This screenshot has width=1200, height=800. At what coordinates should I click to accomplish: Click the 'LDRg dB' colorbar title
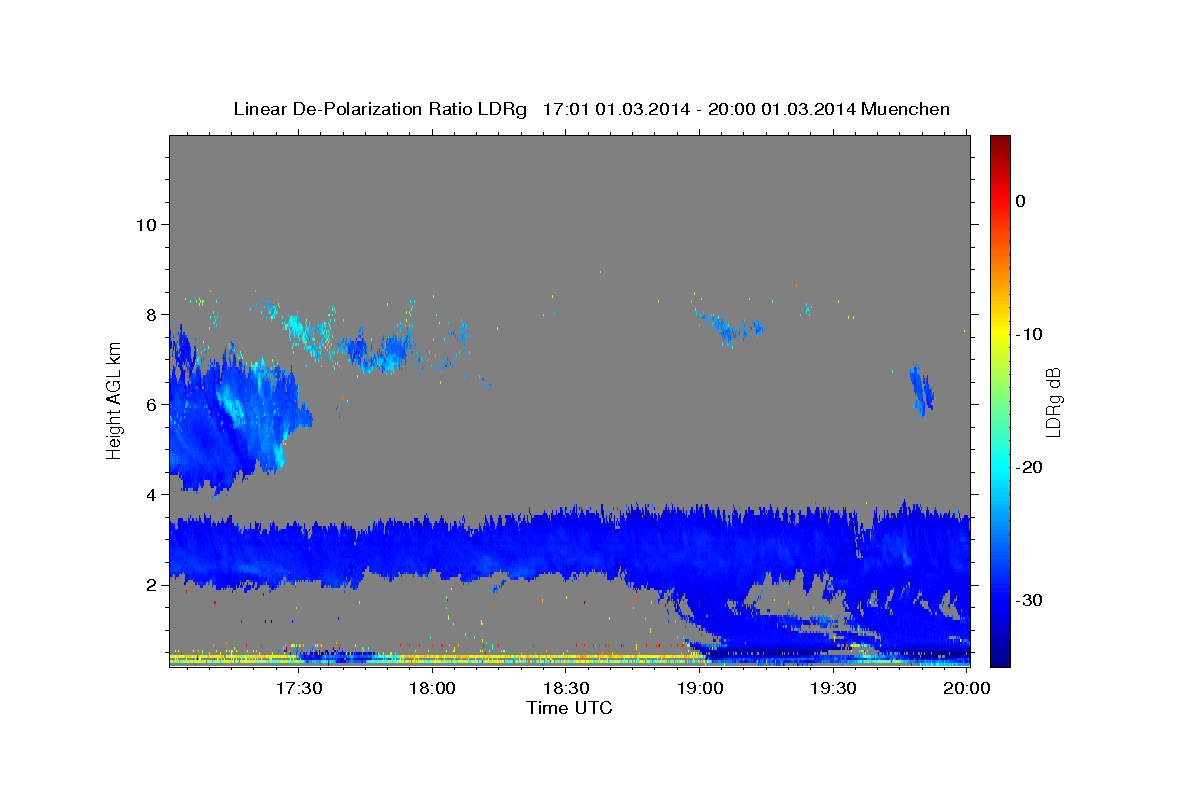(1054, 401)
